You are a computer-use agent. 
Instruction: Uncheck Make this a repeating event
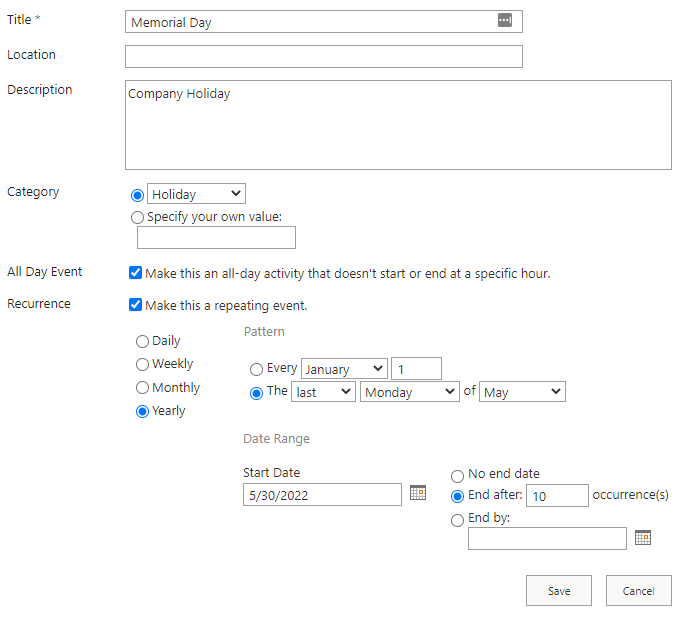(135, 305)
